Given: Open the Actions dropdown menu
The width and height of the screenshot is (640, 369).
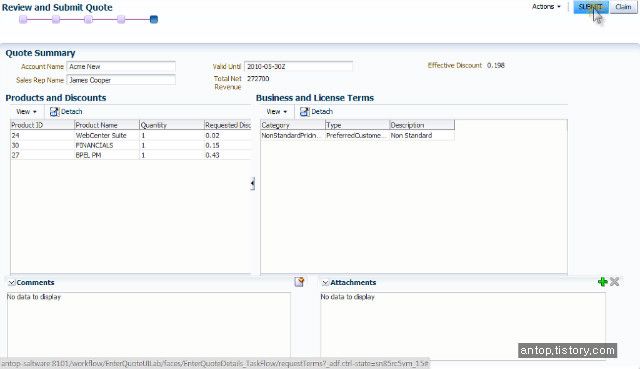Looking at the screenshot, I should click(546, 7).
